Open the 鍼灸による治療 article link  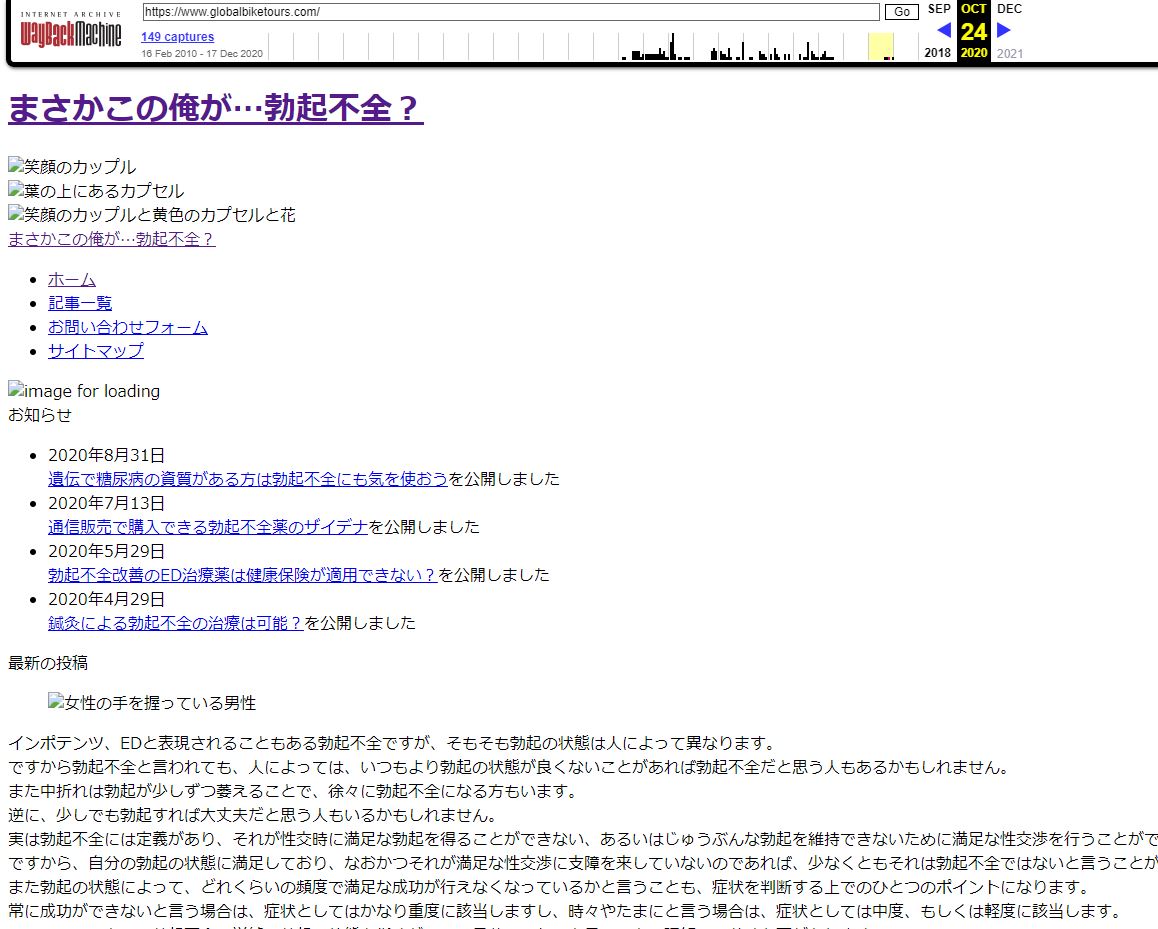pyautogui.click(x=176, y=623)
